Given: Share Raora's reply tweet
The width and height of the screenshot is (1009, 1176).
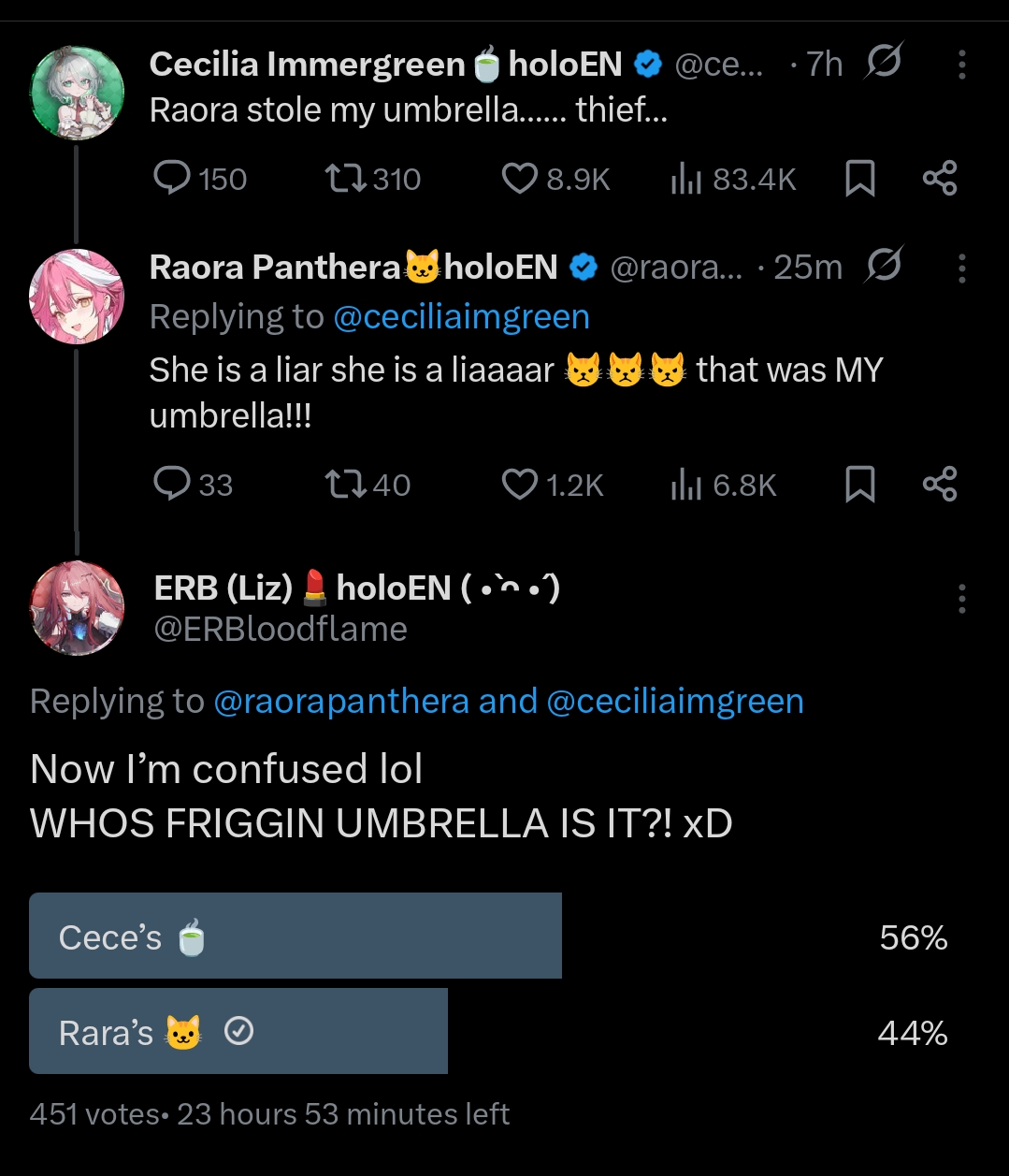Looking at the screenshot, I should tap(939, 484).
